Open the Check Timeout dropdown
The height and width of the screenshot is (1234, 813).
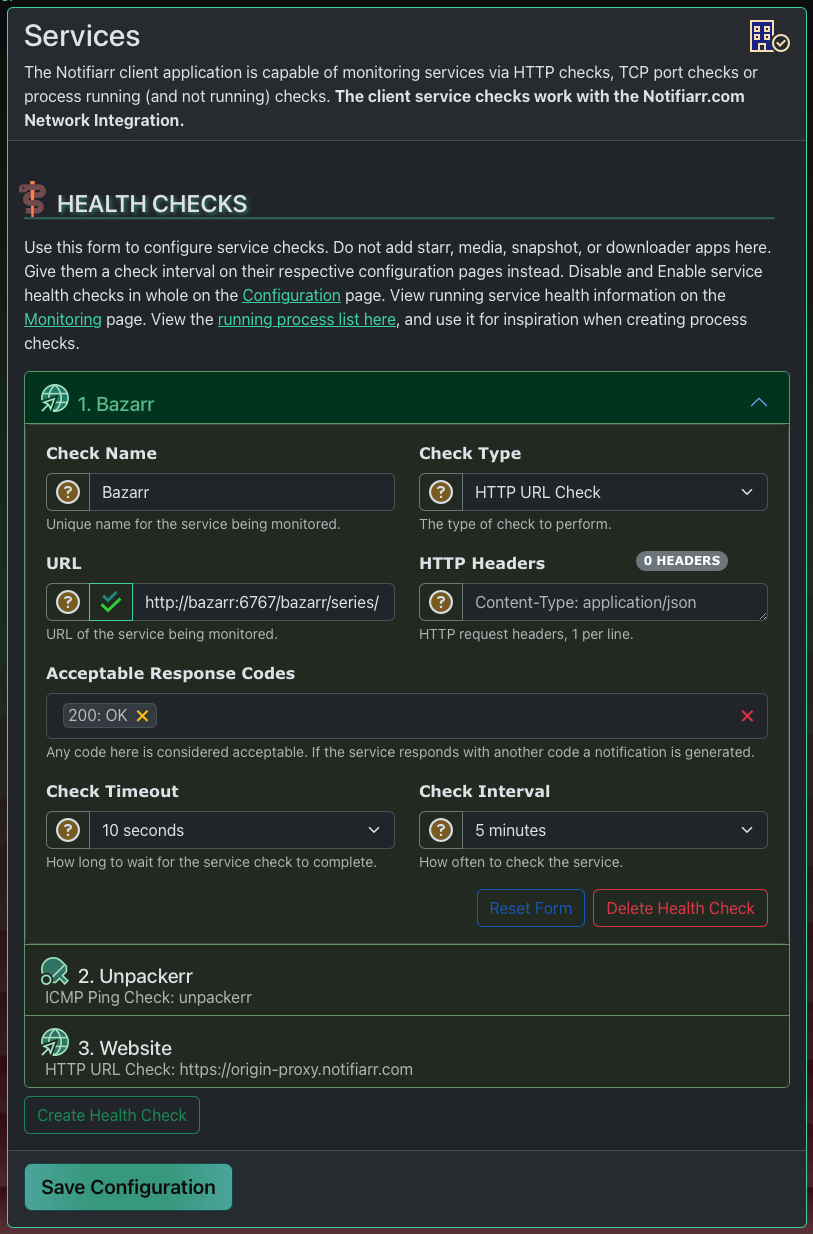(241, 830)
